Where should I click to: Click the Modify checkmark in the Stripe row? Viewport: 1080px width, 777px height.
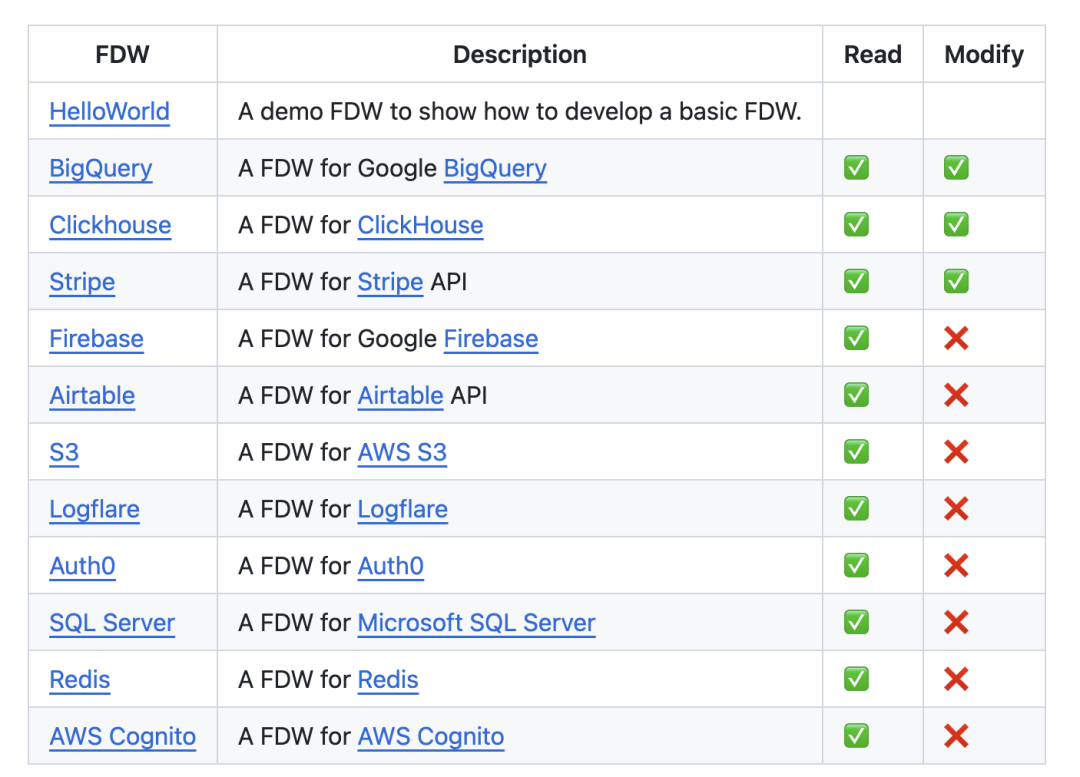(x=956, y=282)
